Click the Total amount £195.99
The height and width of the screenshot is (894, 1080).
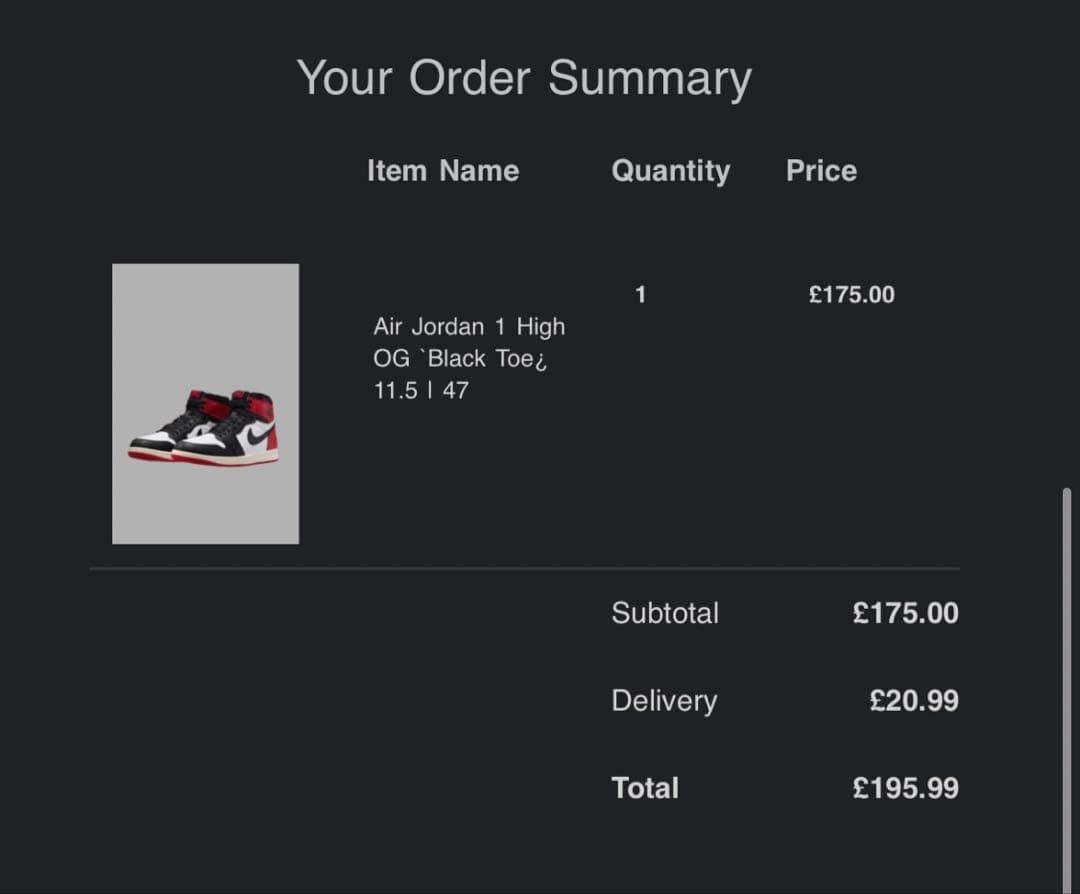click(x=905, y=789)
